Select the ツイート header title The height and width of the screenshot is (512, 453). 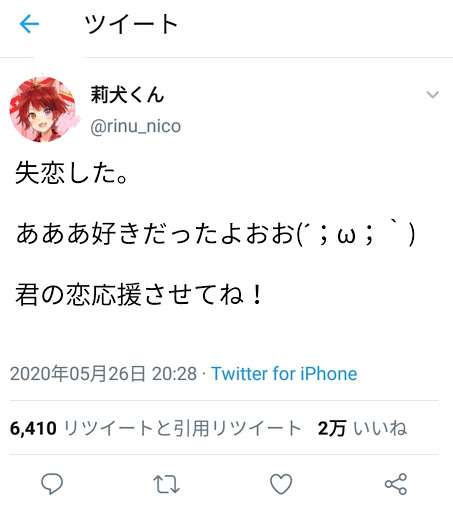pos(131,24)
